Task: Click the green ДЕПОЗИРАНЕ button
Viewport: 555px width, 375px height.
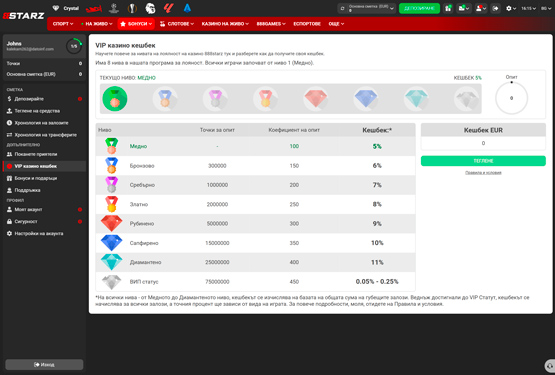Action: click(x=419, y=8)
